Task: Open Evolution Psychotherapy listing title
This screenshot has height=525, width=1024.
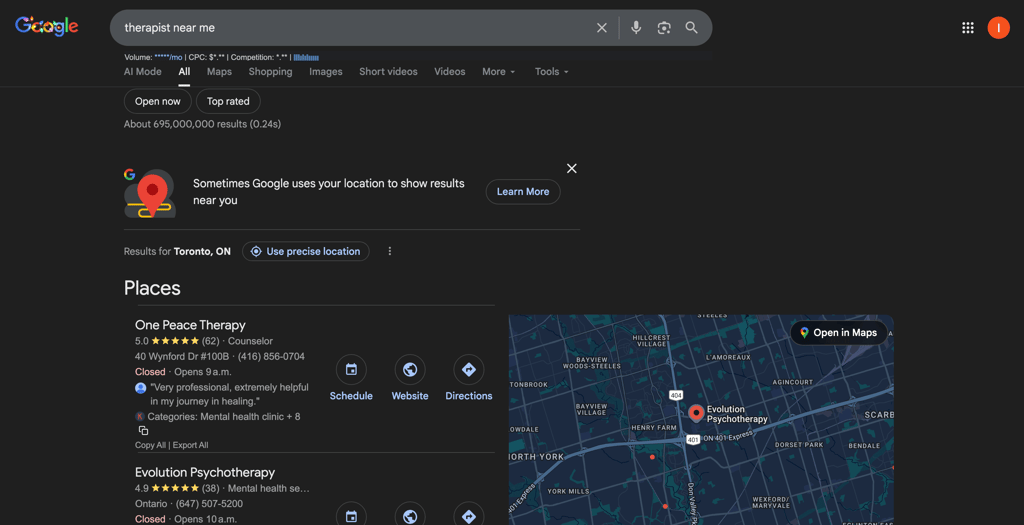Action: coord(205,472)
